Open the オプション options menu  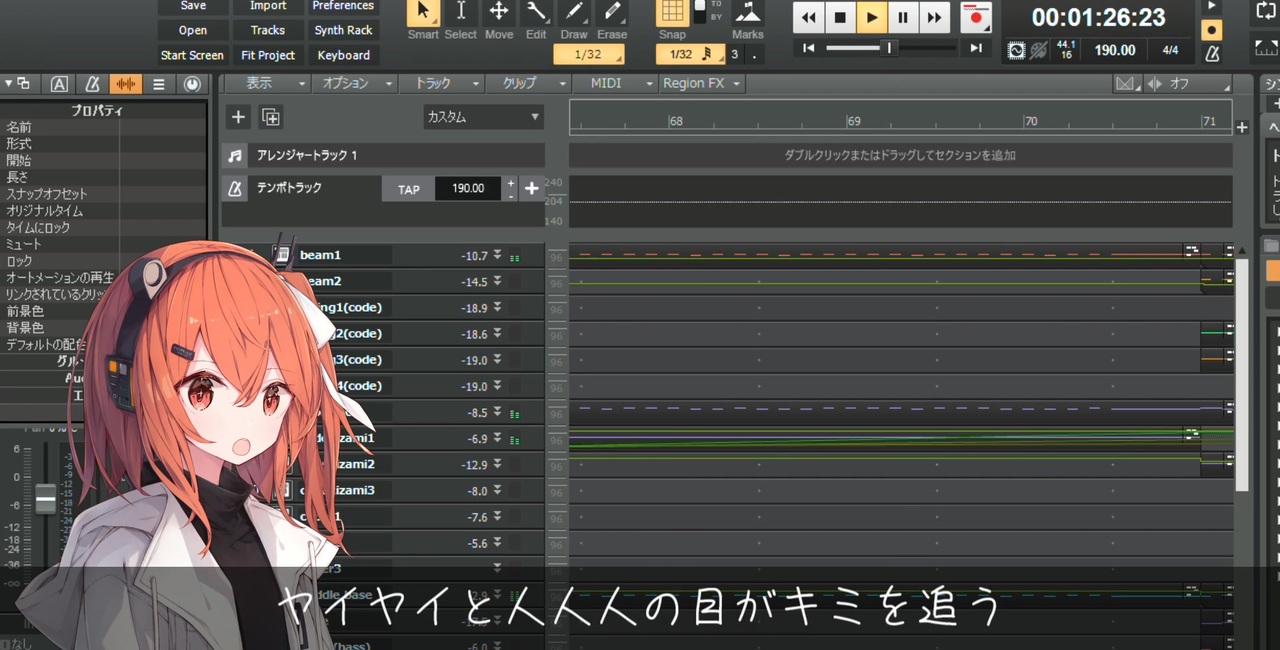point(355,83)
